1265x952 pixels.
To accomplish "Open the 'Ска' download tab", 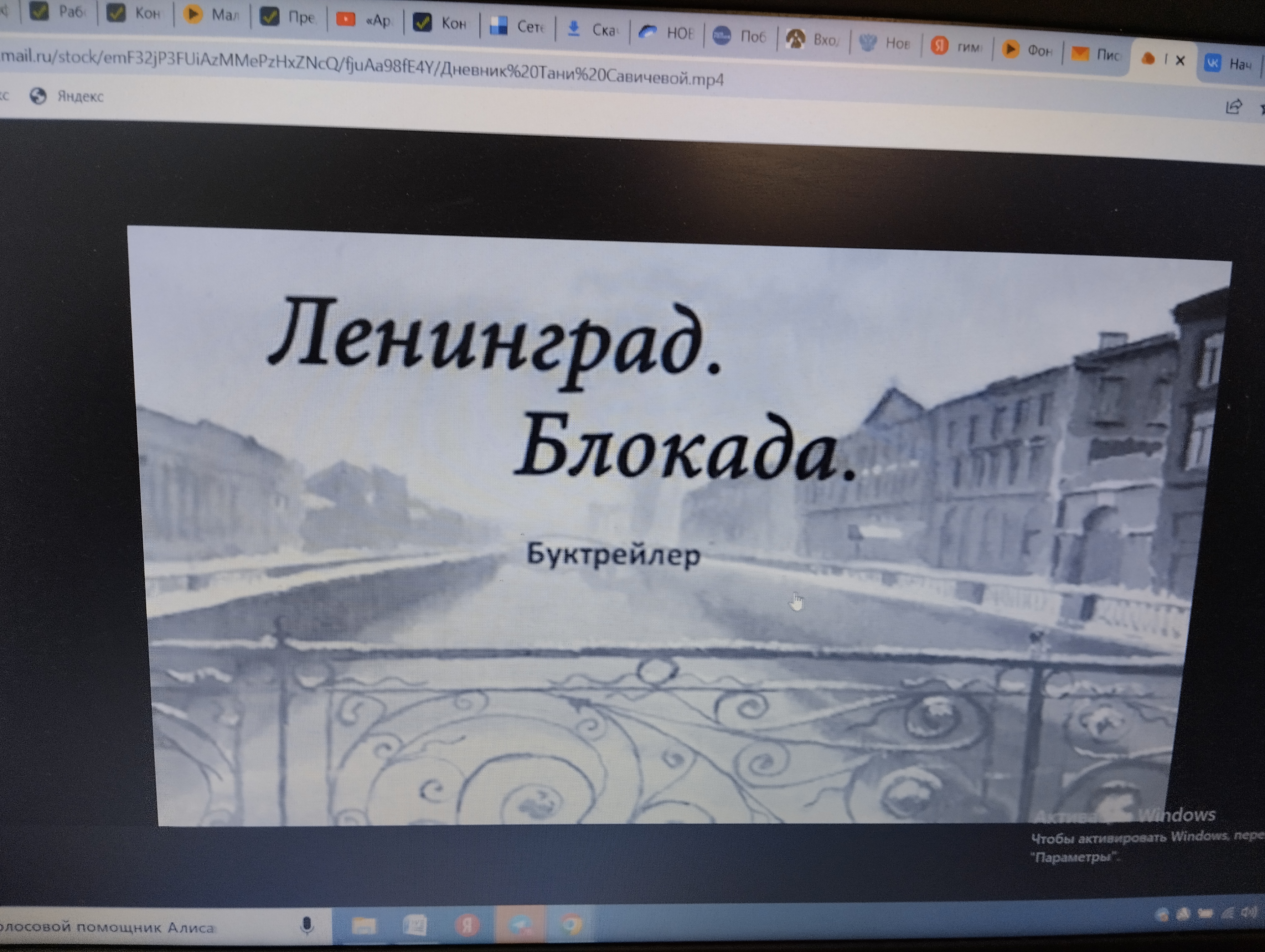I will pos(593,30).
